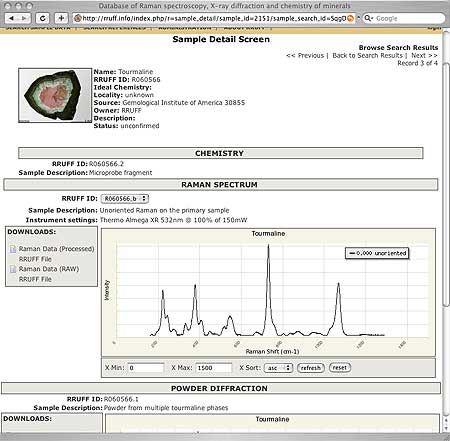Open the RRUFF File under RAW data
This screenshot has width=450, height=441.
pos(35,279)
